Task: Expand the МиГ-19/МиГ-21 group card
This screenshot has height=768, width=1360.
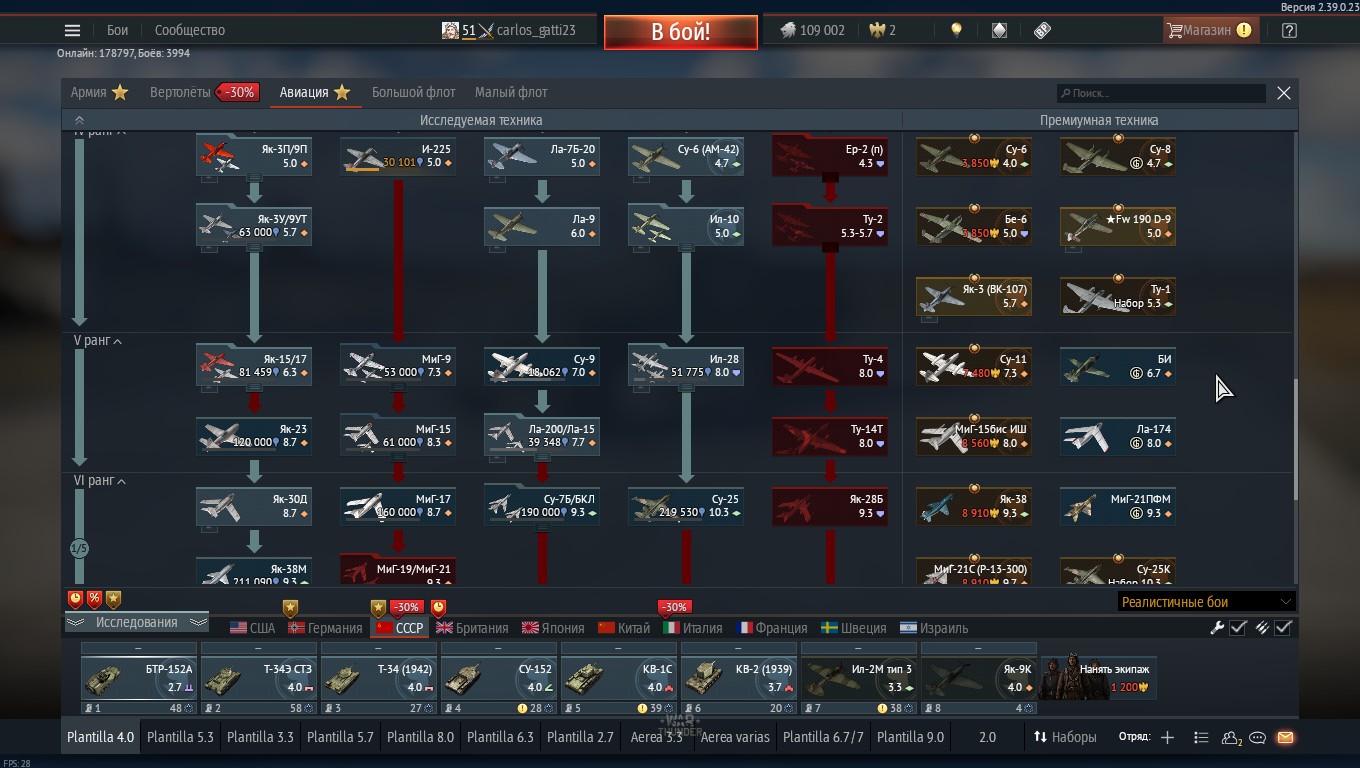Action: pos(398,568)
